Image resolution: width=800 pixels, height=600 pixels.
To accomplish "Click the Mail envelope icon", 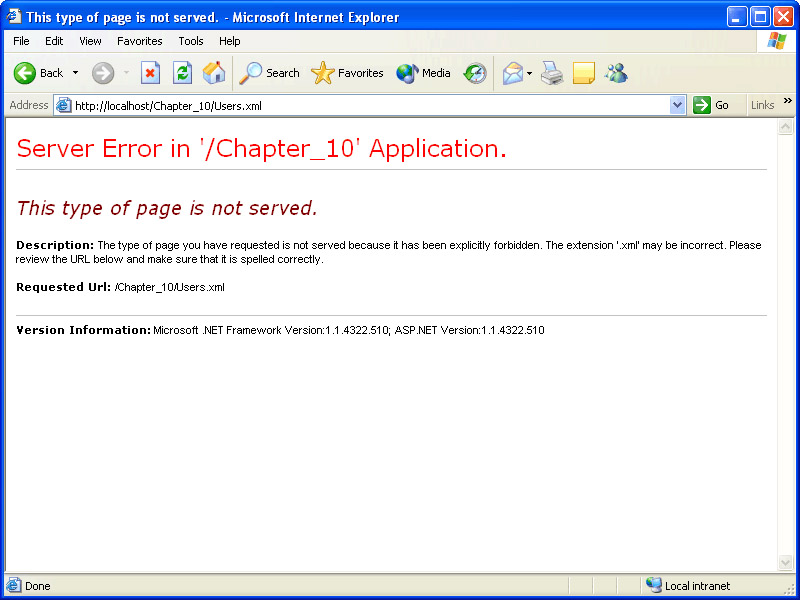I will pyautogui.click(x=512, y=73).
